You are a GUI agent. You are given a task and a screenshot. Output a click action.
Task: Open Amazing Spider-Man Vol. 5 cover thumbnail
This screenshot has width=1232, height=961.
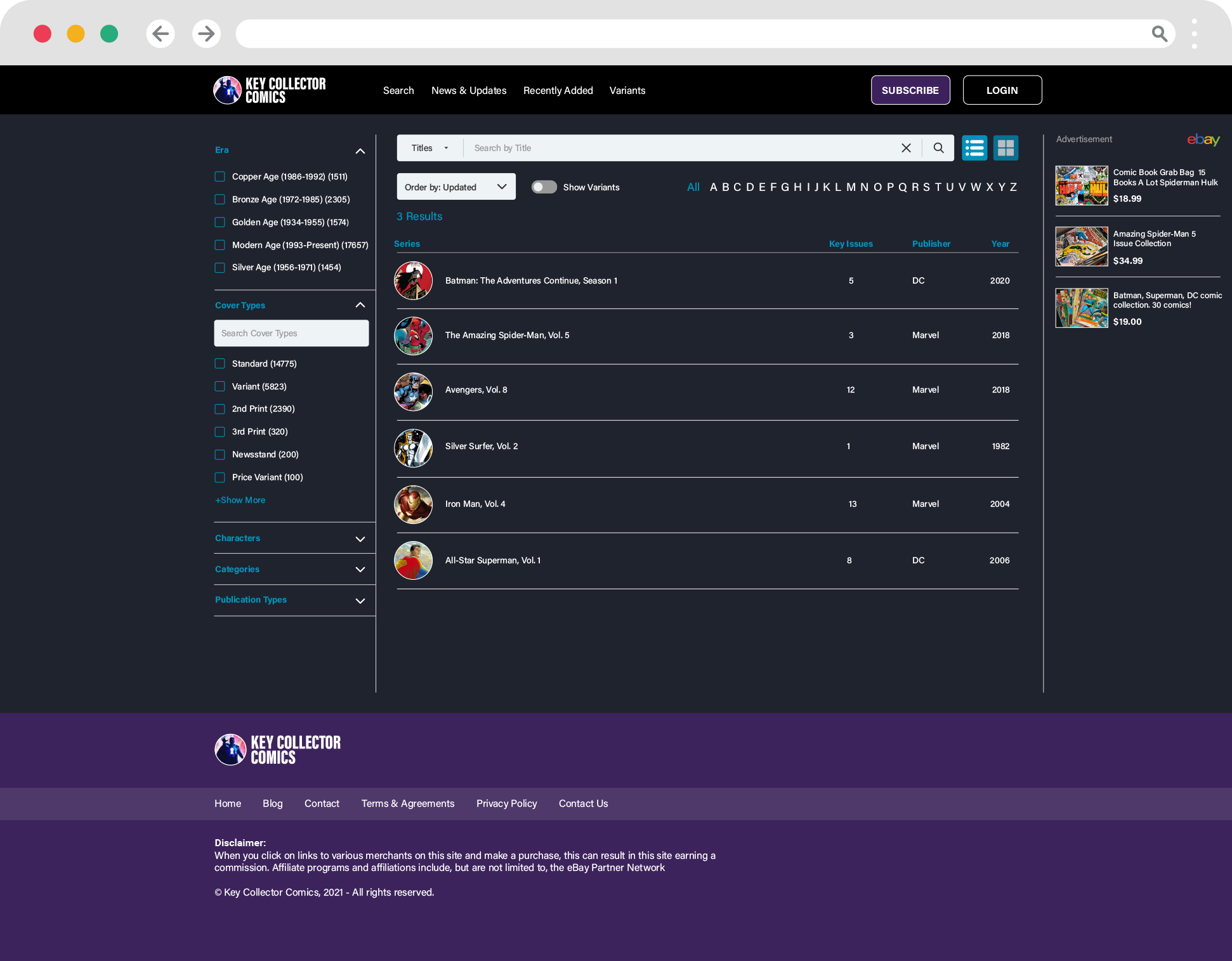[413, 336]
